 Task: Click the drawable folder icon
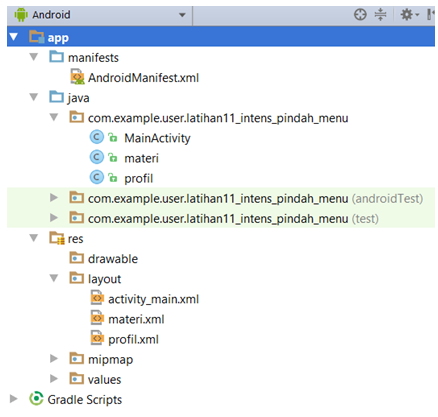[77, 258]
